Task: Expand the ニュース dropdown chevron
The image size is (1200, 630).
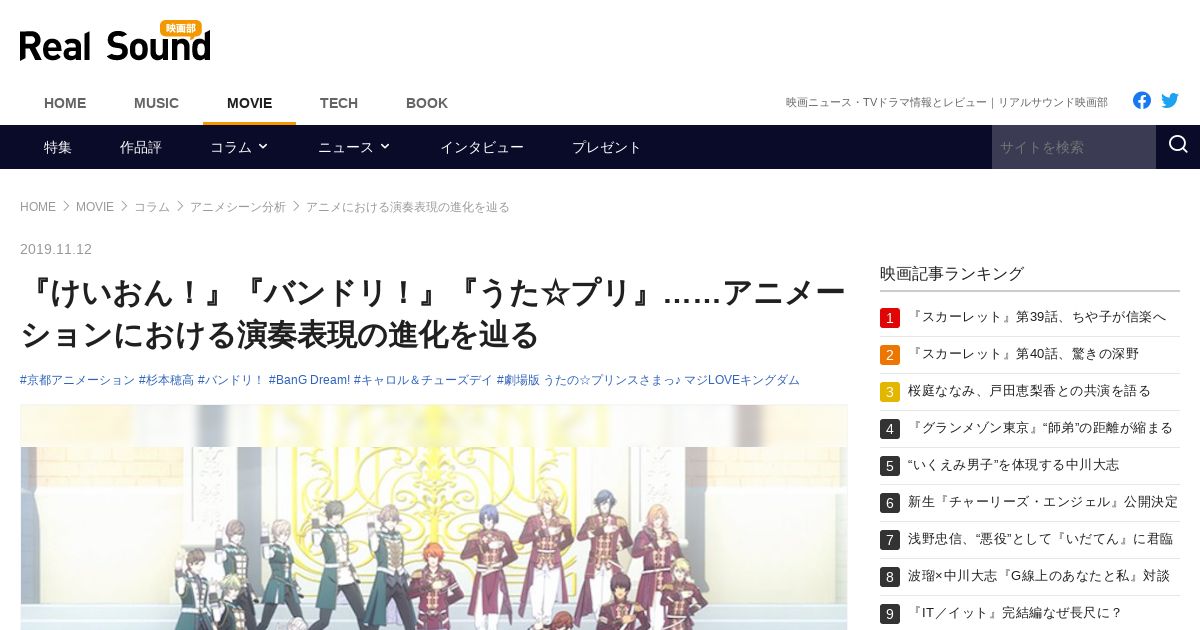Action: pyautogui.click(x=385, y=146)
